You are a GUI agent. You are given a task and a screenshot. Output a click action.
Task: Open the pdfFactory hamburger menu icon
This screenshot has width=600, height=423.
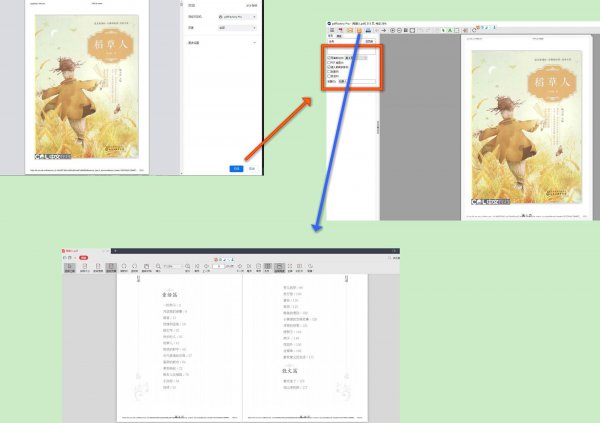click(332, 30)
